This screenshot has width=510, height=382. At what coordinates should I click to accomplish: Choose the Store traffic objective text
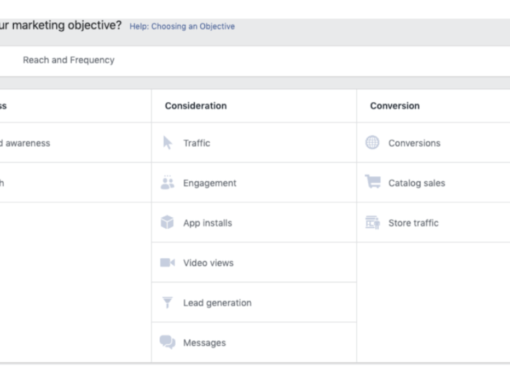point(413,223)
